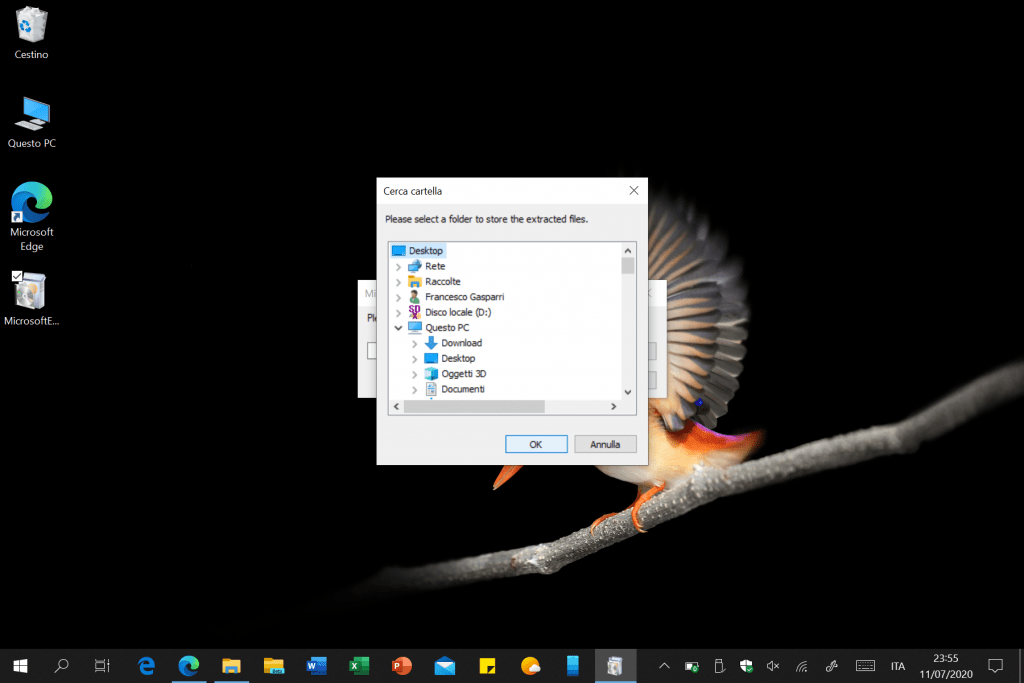
Task: Open the Mail app in the taskbar
Action: 445,665
